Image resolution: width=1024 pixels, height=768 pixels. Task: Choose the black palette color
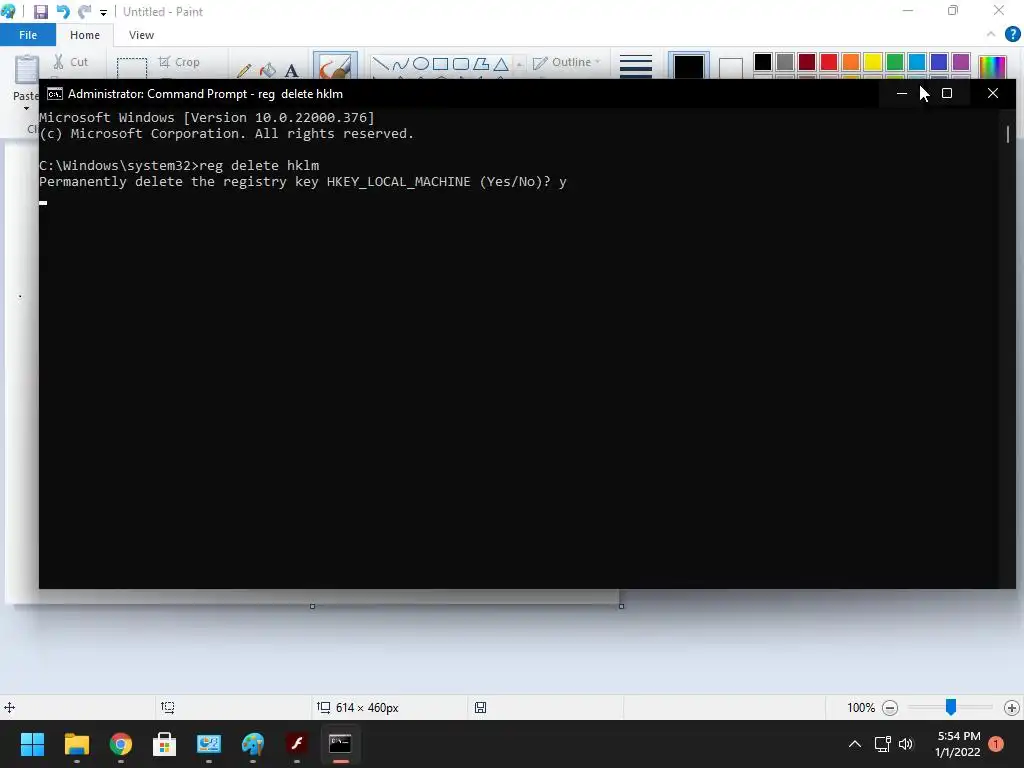(763, 62)
